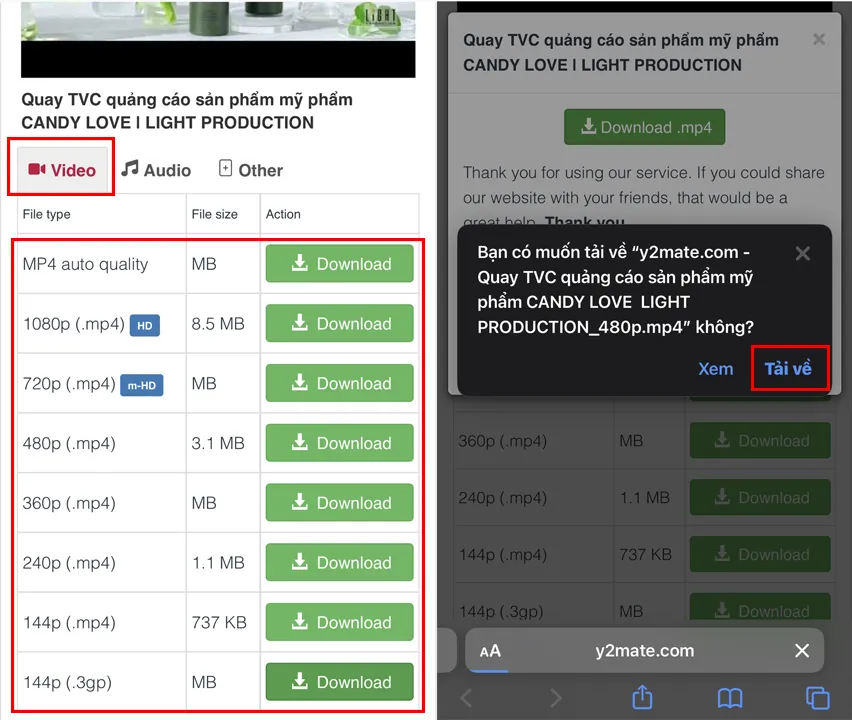852x720 pixels.
Task: Open Safari bookmarks book icon
Action: pos(730,698)
